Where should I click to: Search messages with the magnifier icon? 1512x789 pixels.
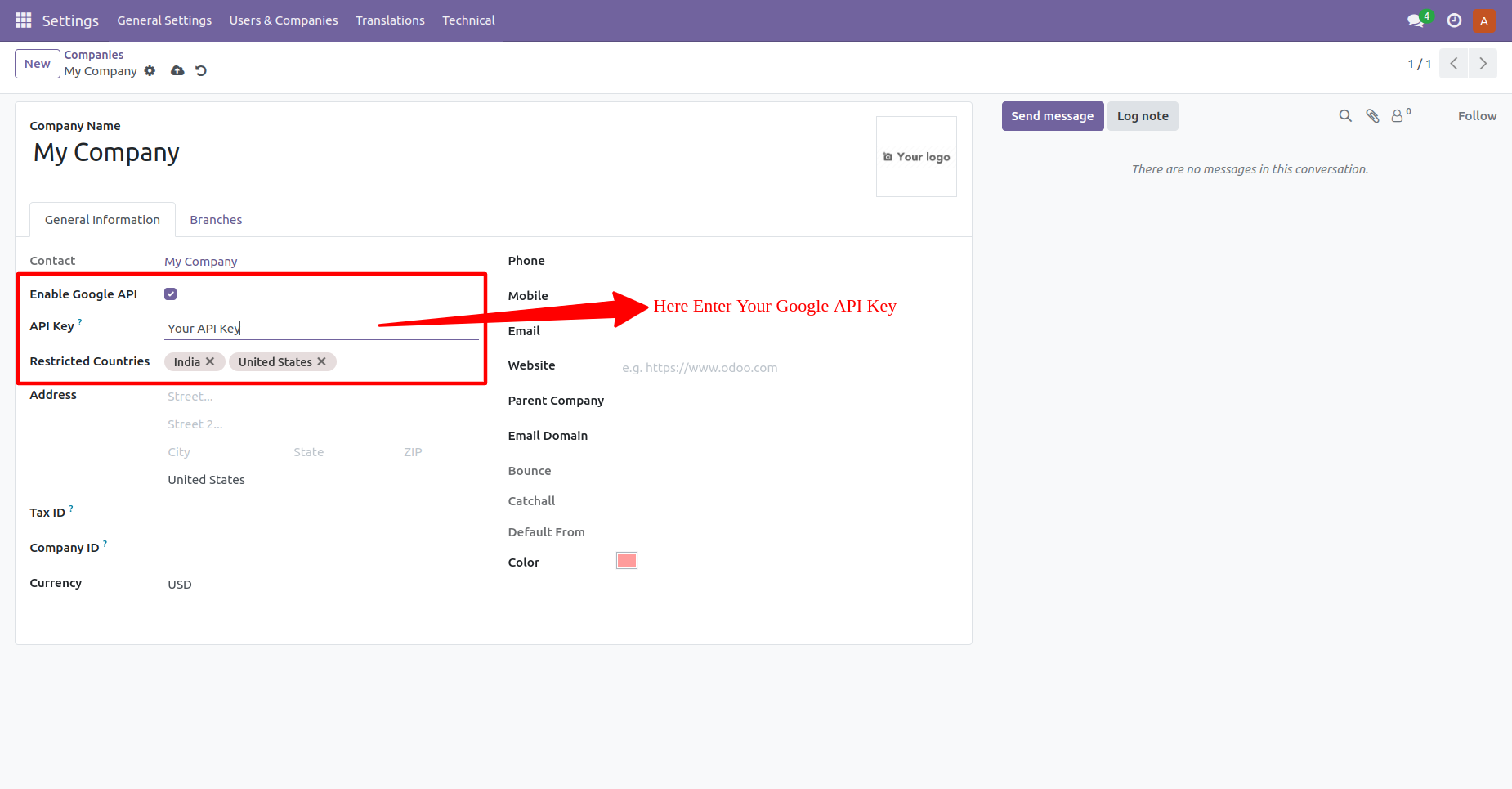(1345, 115)
